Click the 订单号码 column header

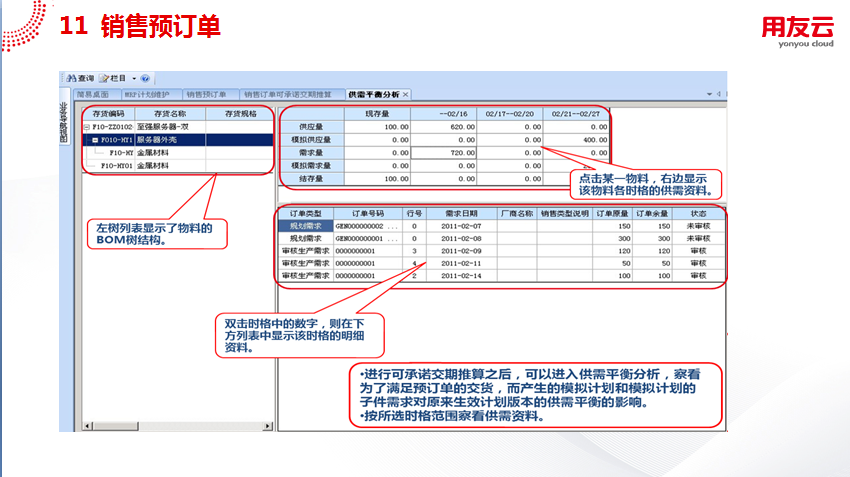[x=368, y=214]
